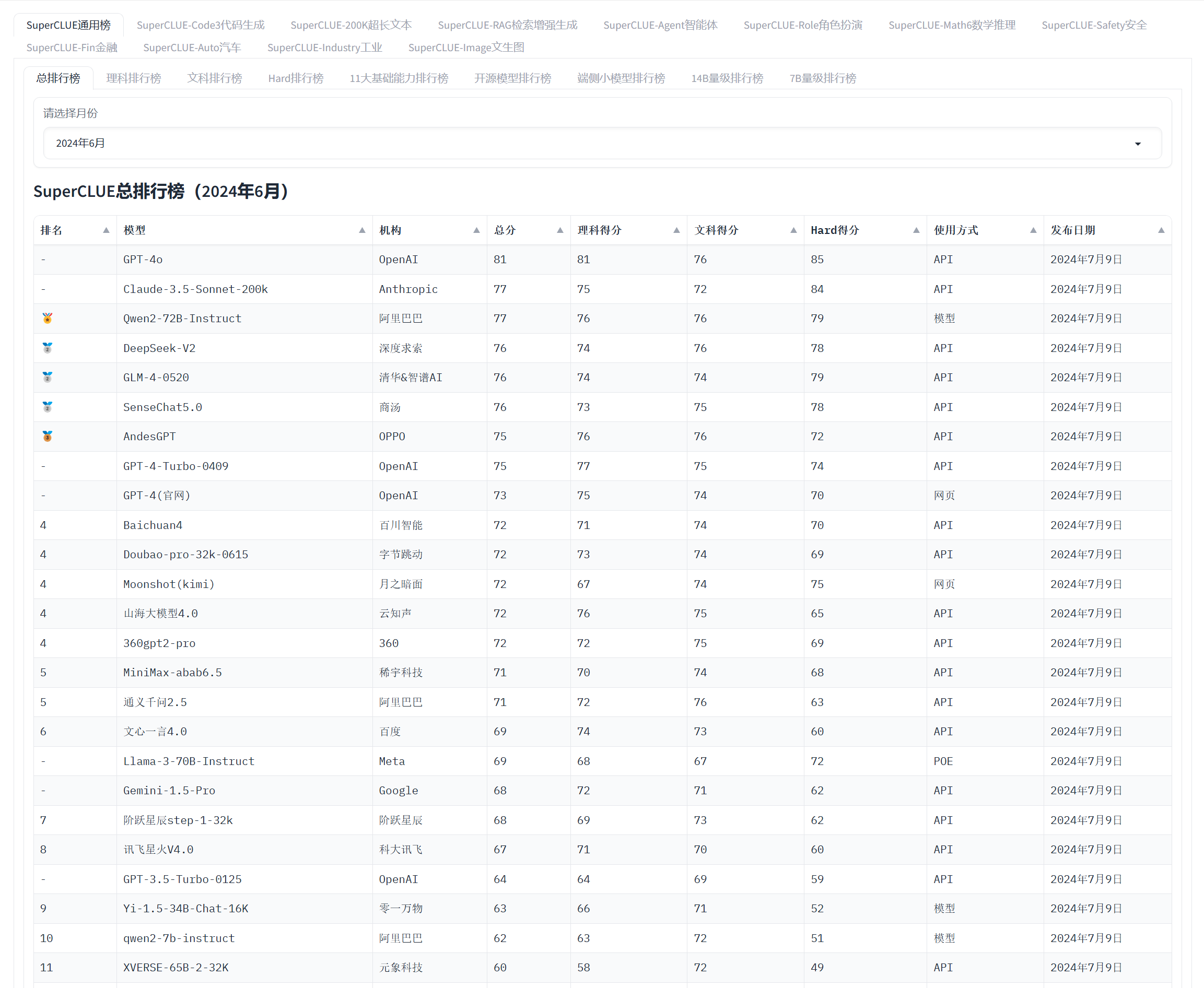Screen dimensions: 1204x988
Task: Click the Hard得分 column header
Action: pos(864,230)
